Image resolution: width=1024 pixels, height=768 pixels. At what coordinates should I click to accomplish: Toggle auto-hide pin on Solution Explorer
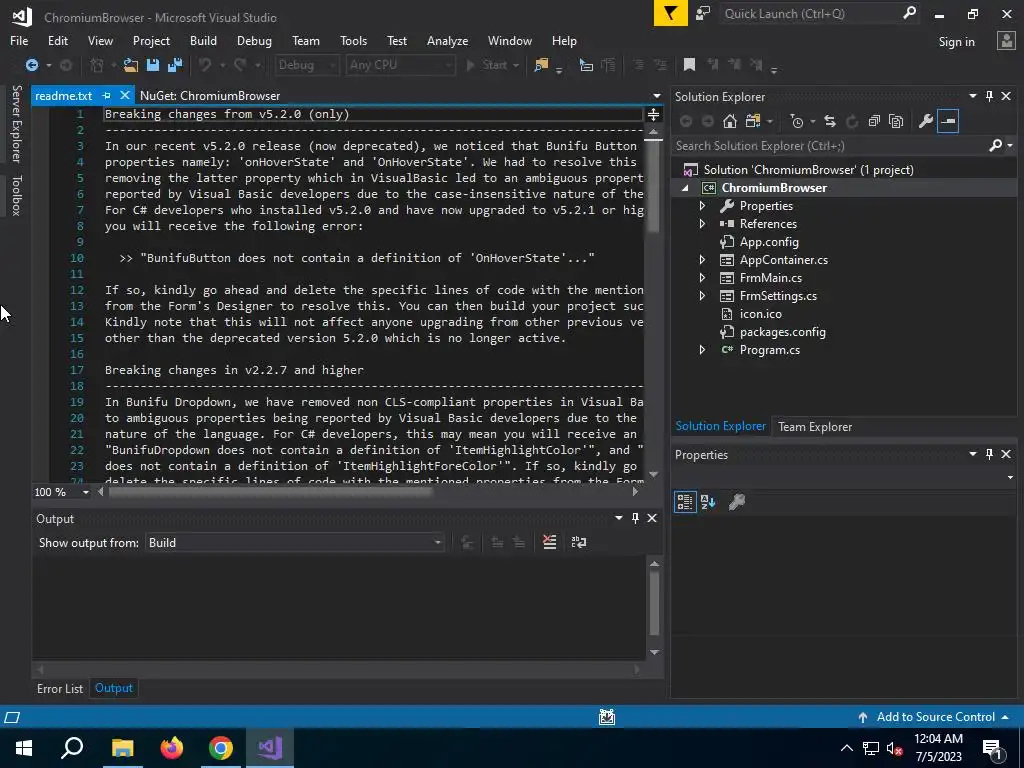[989, 96]
